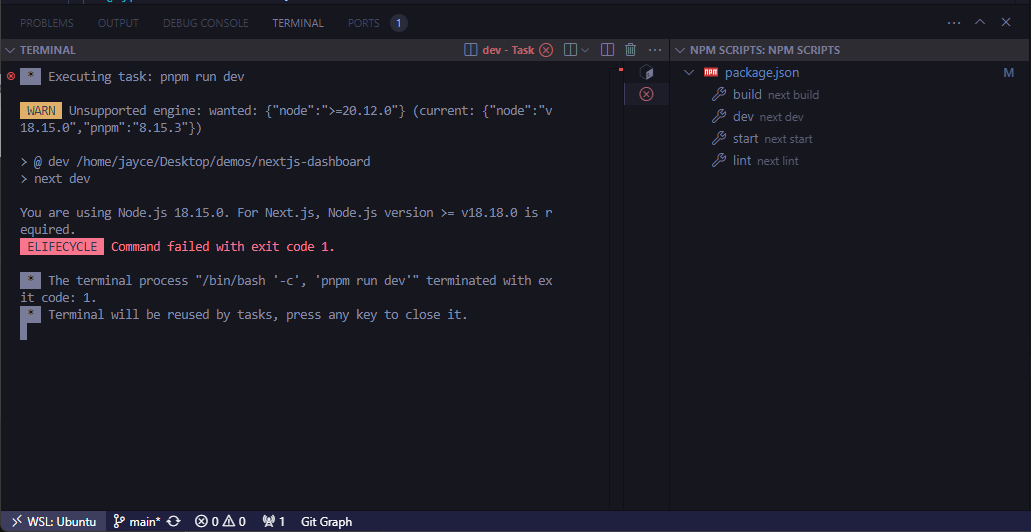
Task: Collapse the package.json tree node
Action: point(689,73)
